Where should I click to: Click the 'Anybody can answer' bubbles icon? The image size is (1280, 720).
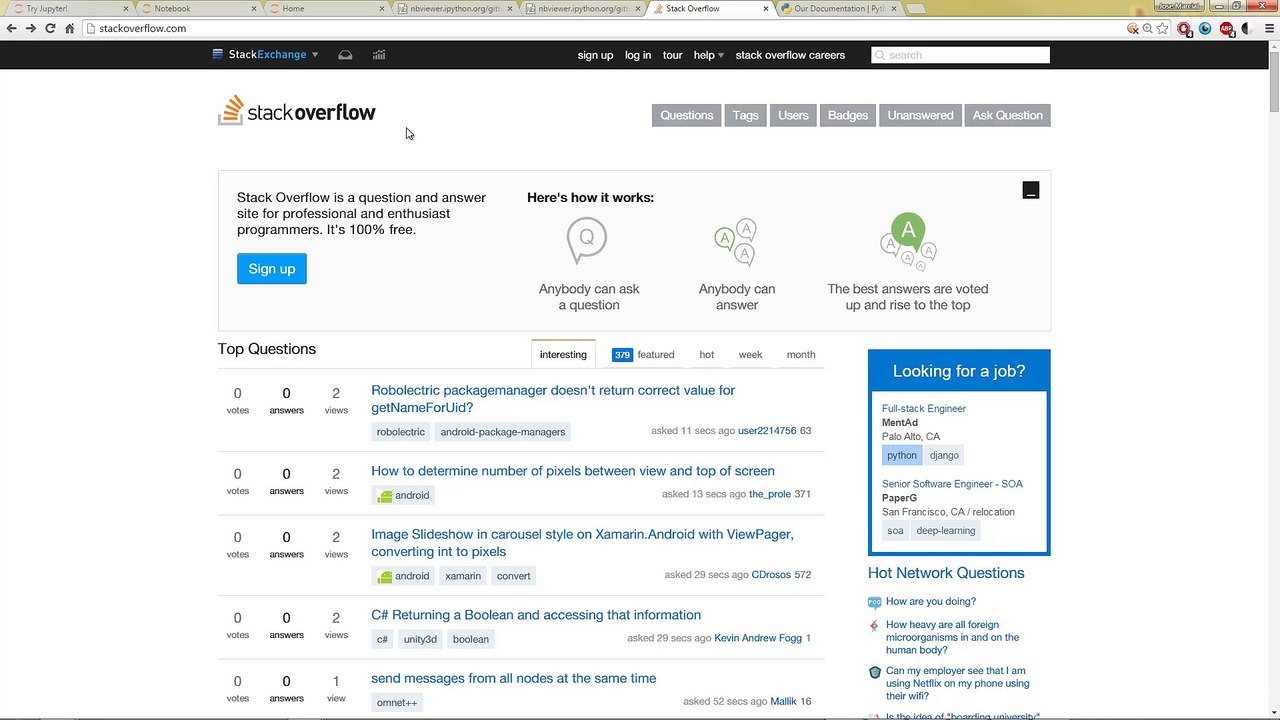coord(736,242)
